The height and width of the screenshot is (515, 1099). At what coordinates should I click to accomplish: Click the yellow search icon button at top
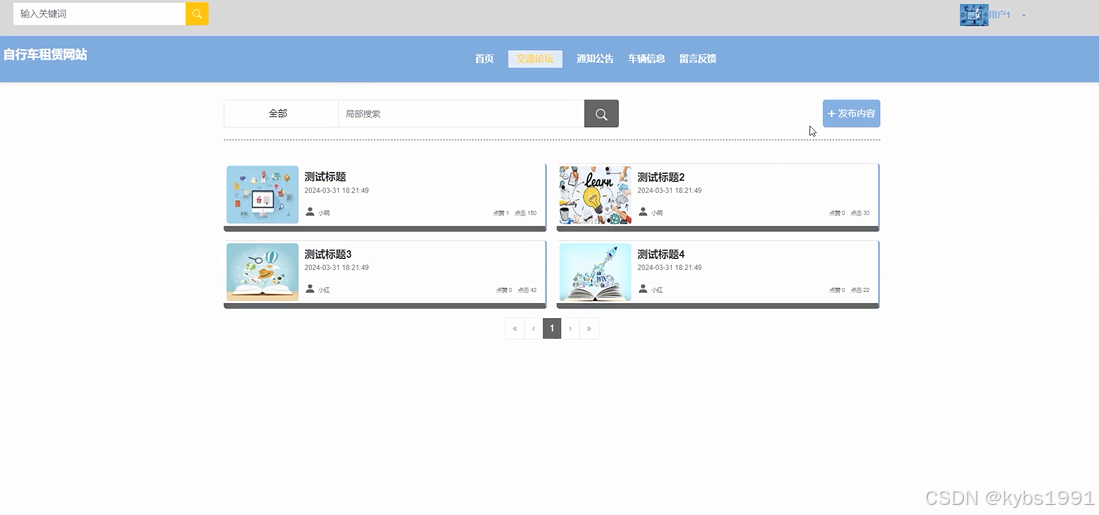[x=197, y=14]
